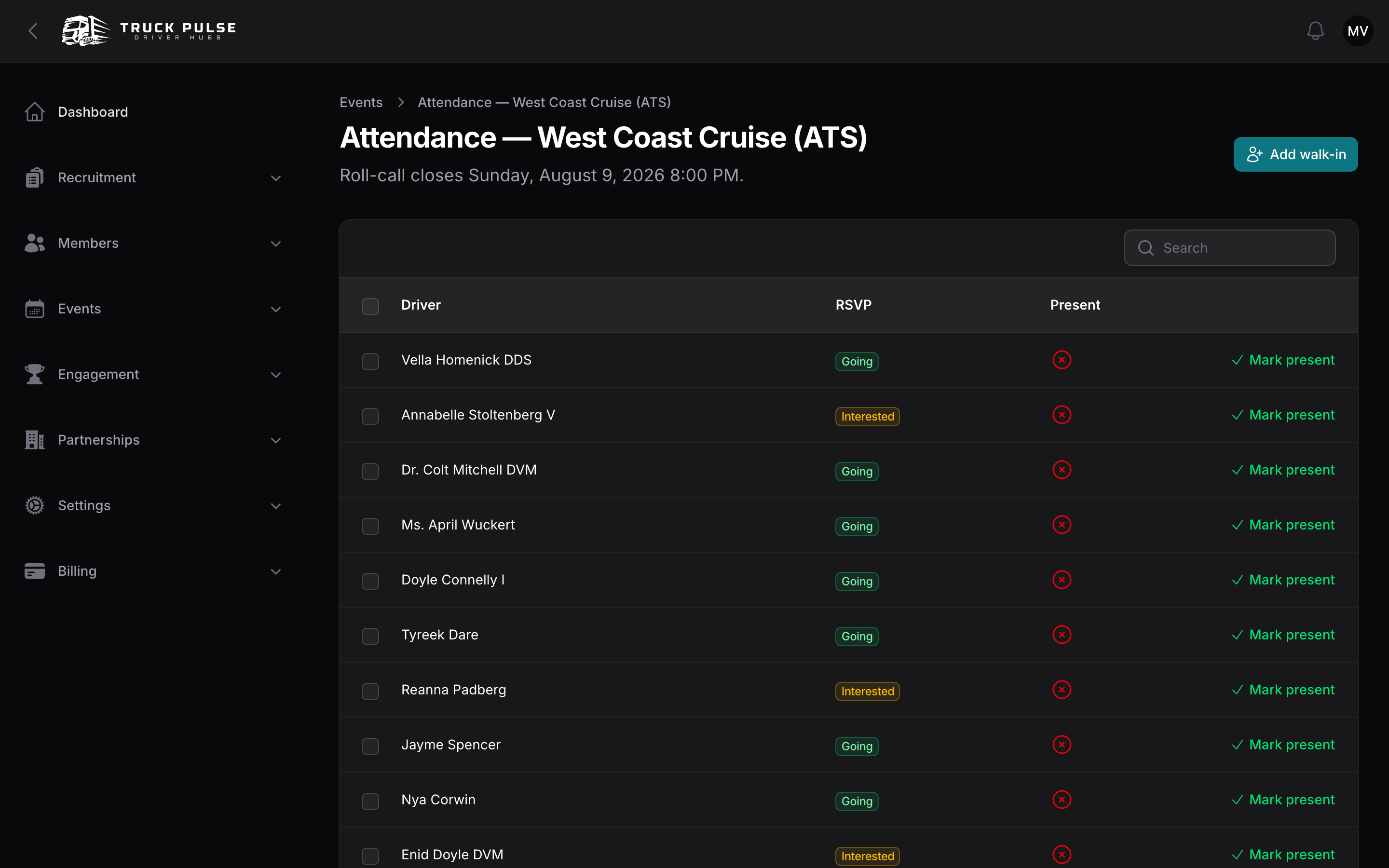Image resolution: width=1389 pixels, height=868 pixels.
Task: Click the Partnerships building icon
Action: (x=34, y=440)
